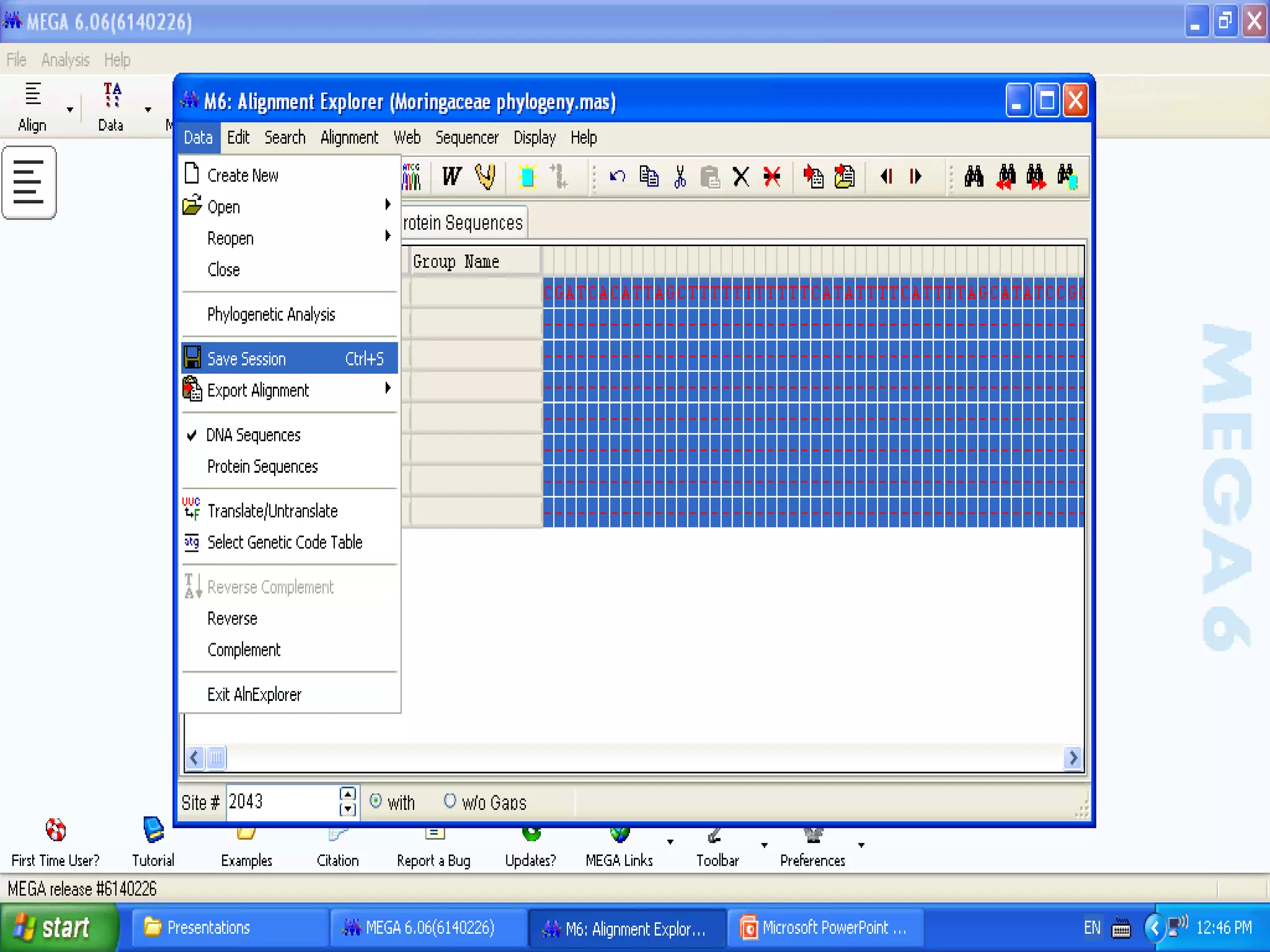Click the trace data chromatogram icon

click(411, 177)
